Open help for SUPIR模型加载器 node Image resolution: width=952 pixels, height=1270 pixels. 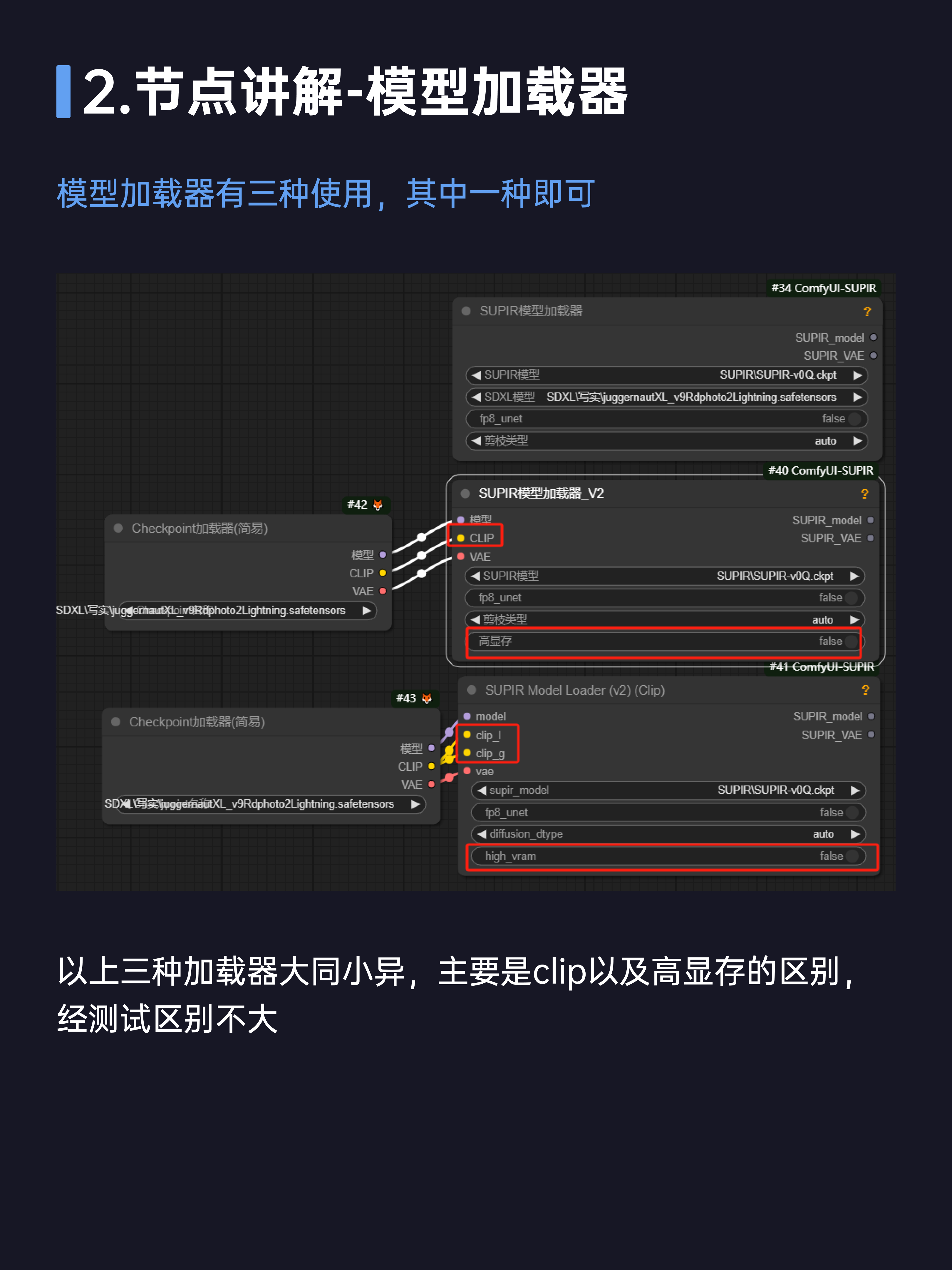pos(868,311)
